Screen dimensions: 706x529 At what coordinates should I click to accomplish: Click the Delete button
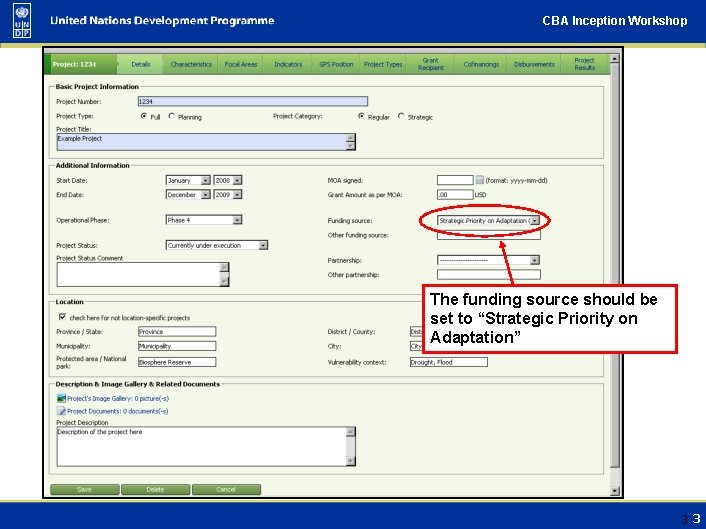(x=155, y=489)
